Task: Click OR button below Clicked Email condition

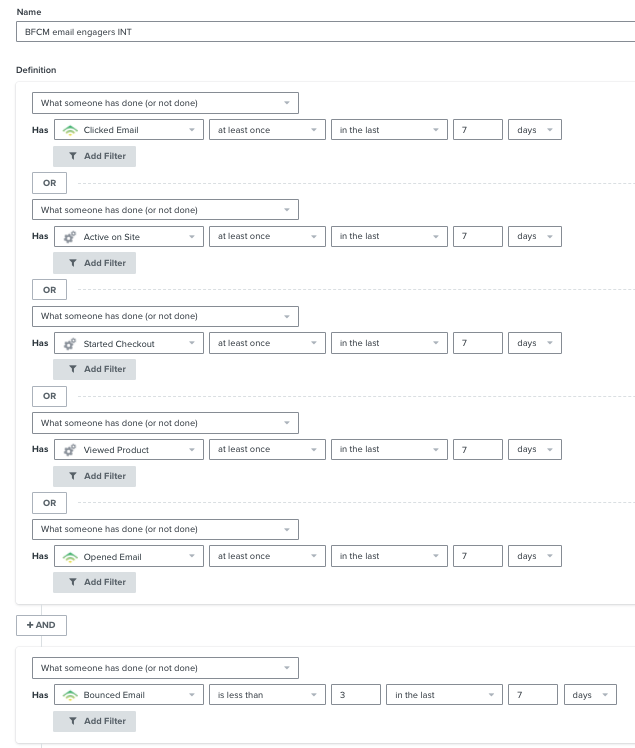Action: (49, 183)
